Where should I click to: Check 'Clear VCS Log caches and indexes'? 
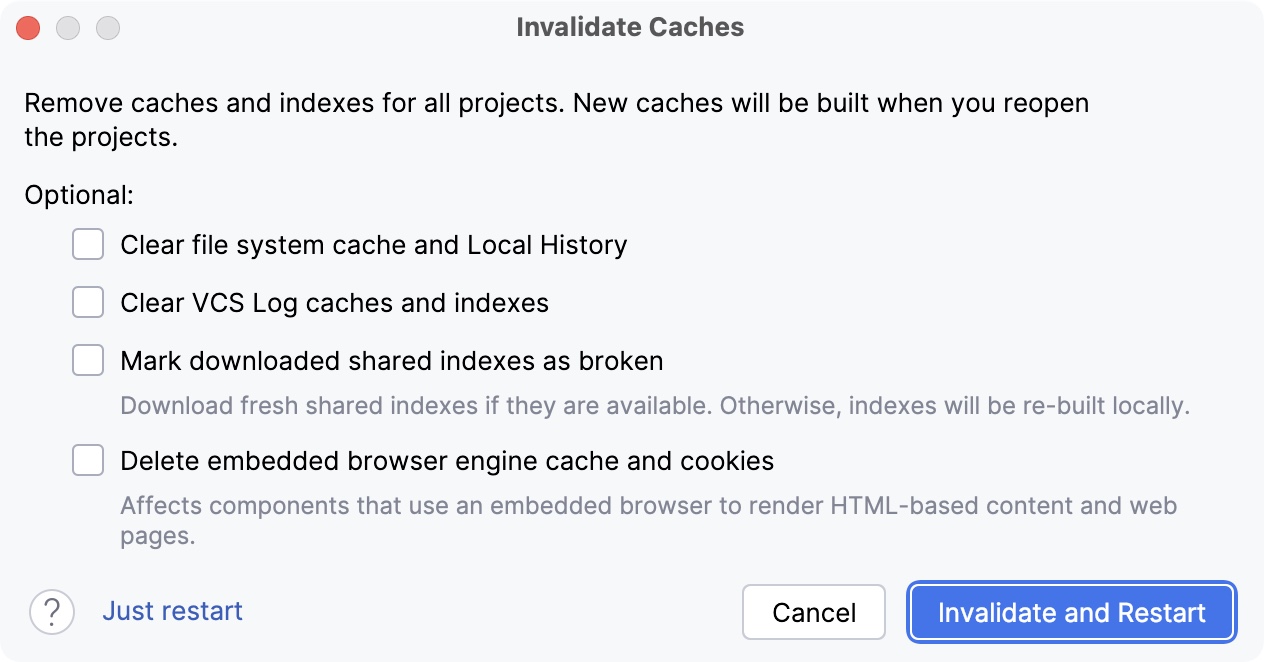[x=88, y=302]
